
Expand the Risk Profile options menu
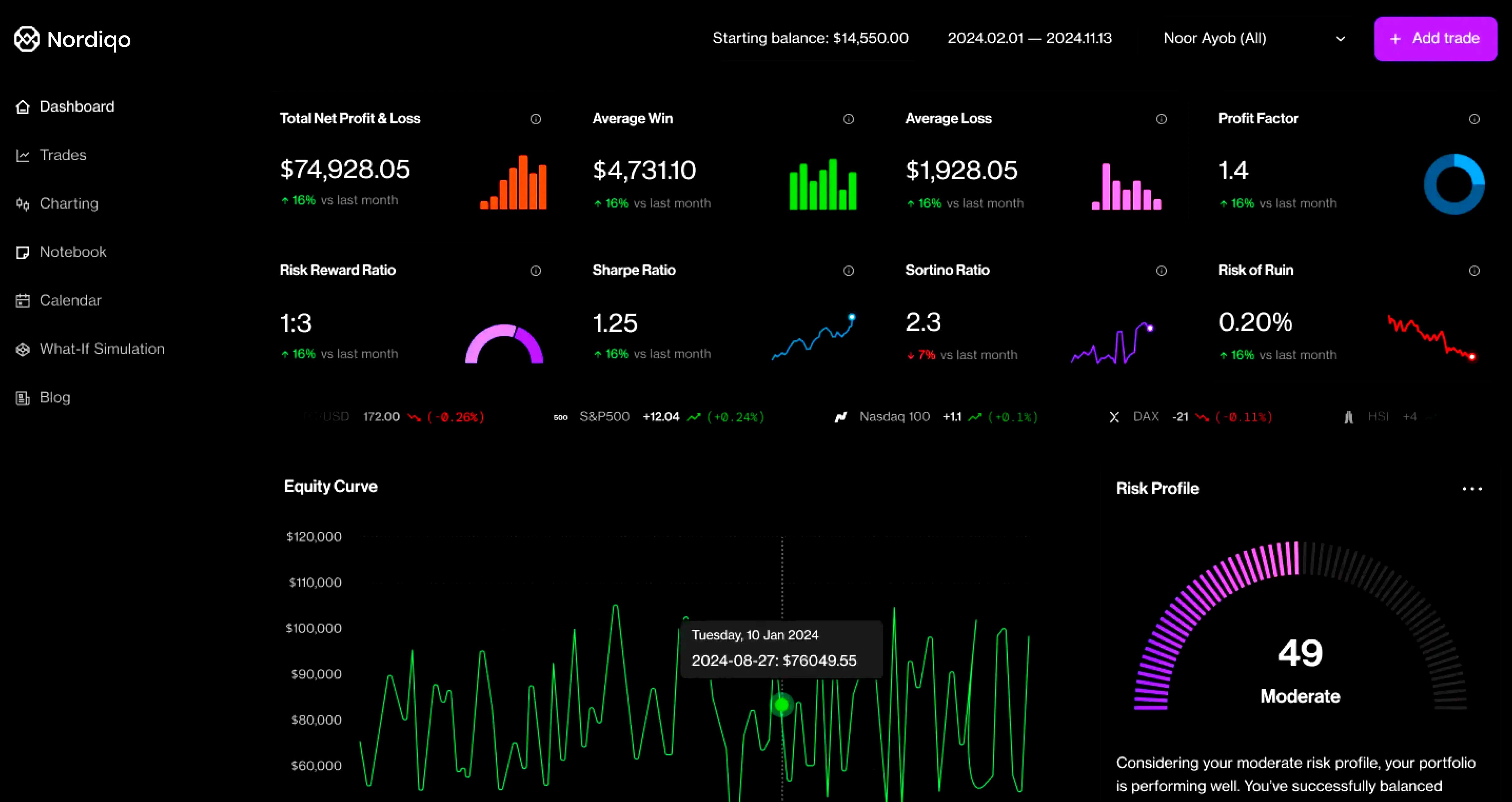pyautogui.click(x=1473, y=488)
